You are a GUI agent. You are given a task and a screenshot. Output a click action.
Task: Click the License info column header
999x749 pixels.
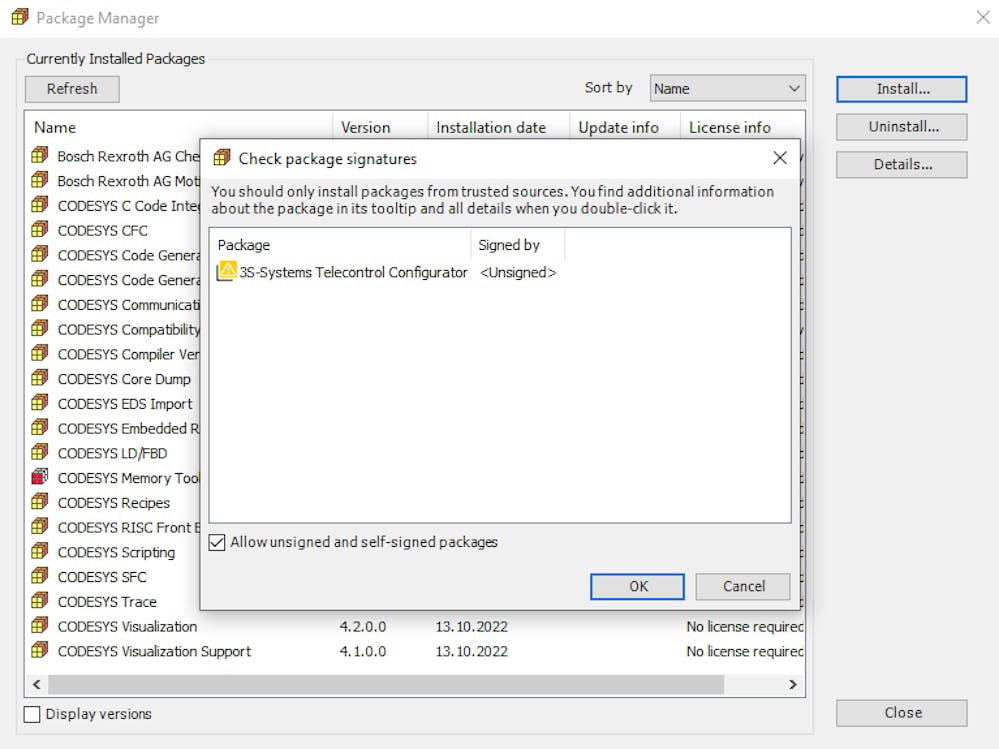coord(742,127)
